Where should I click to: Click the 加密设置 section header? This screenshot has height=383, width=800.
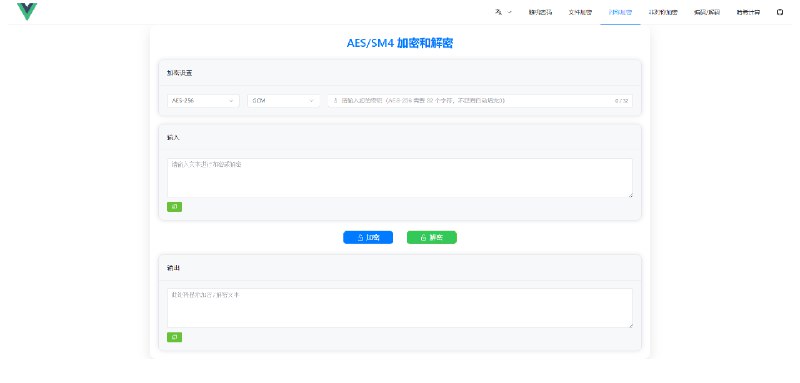[180, 73]
